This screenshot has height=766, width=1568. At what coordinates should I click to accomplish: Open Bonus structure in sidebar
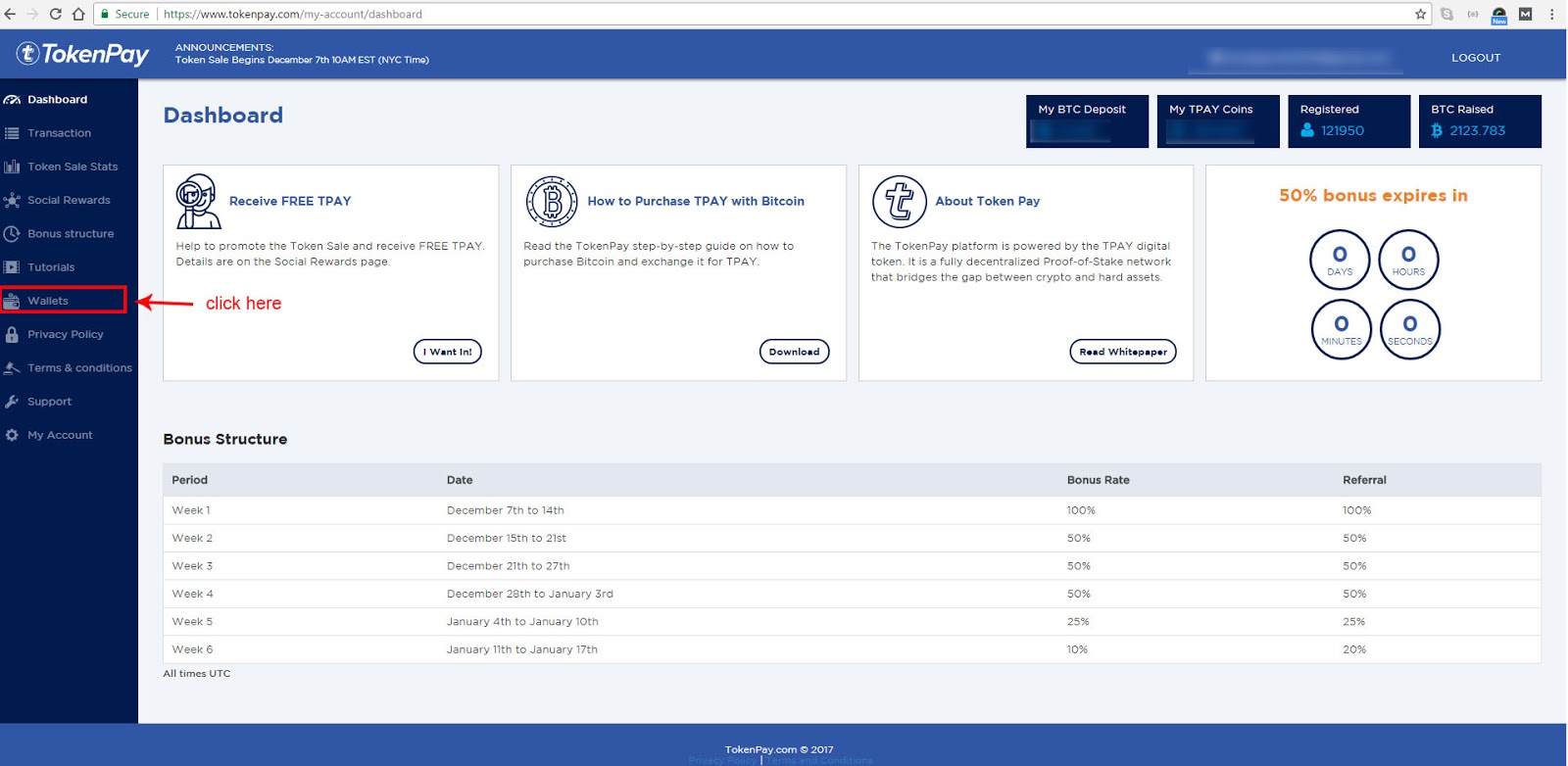tap(71, 234)
